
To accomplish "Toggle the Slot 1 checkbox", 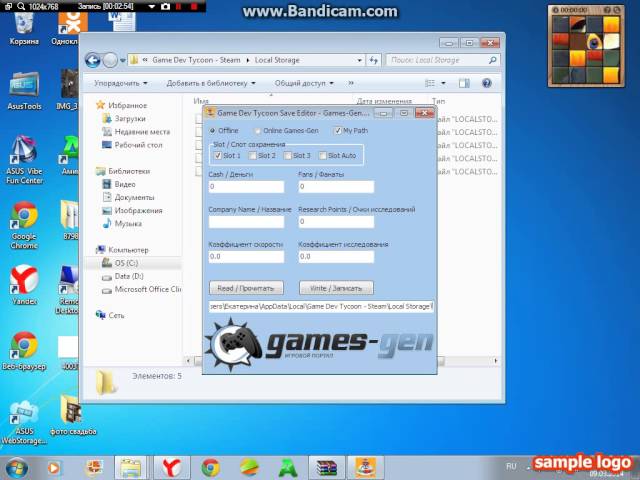I will coord(218,156).
